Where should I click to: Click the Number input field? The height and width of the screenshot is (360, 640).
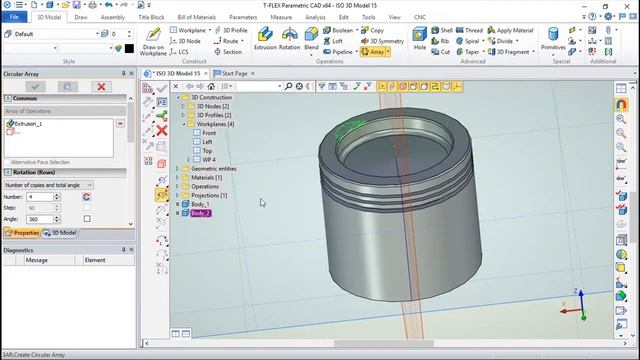coord(40,197)
